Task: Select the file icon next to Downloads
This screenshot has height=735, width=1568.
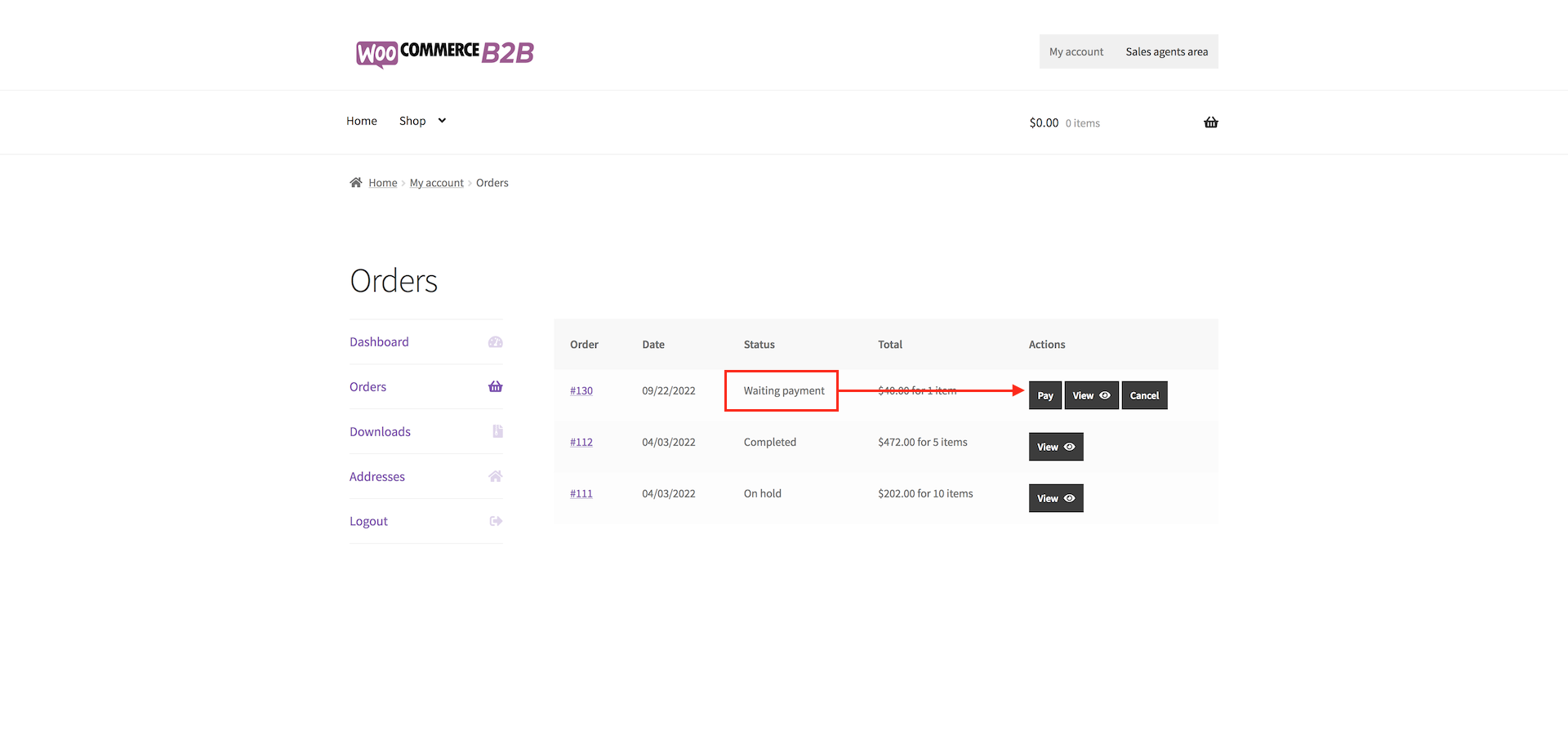Action: [497, 431]
